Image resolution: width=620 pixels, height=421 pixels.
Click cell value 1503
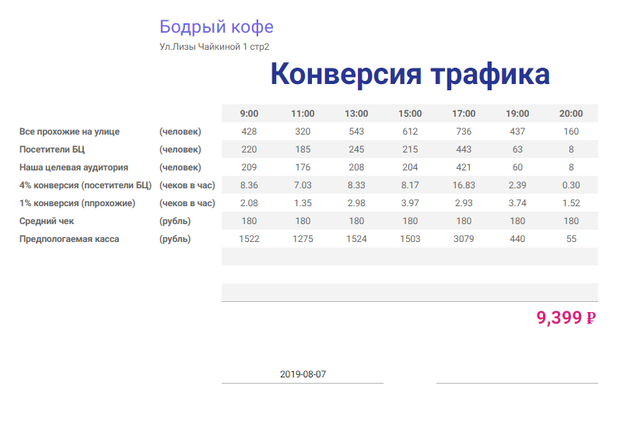click(x=410, y=239)
